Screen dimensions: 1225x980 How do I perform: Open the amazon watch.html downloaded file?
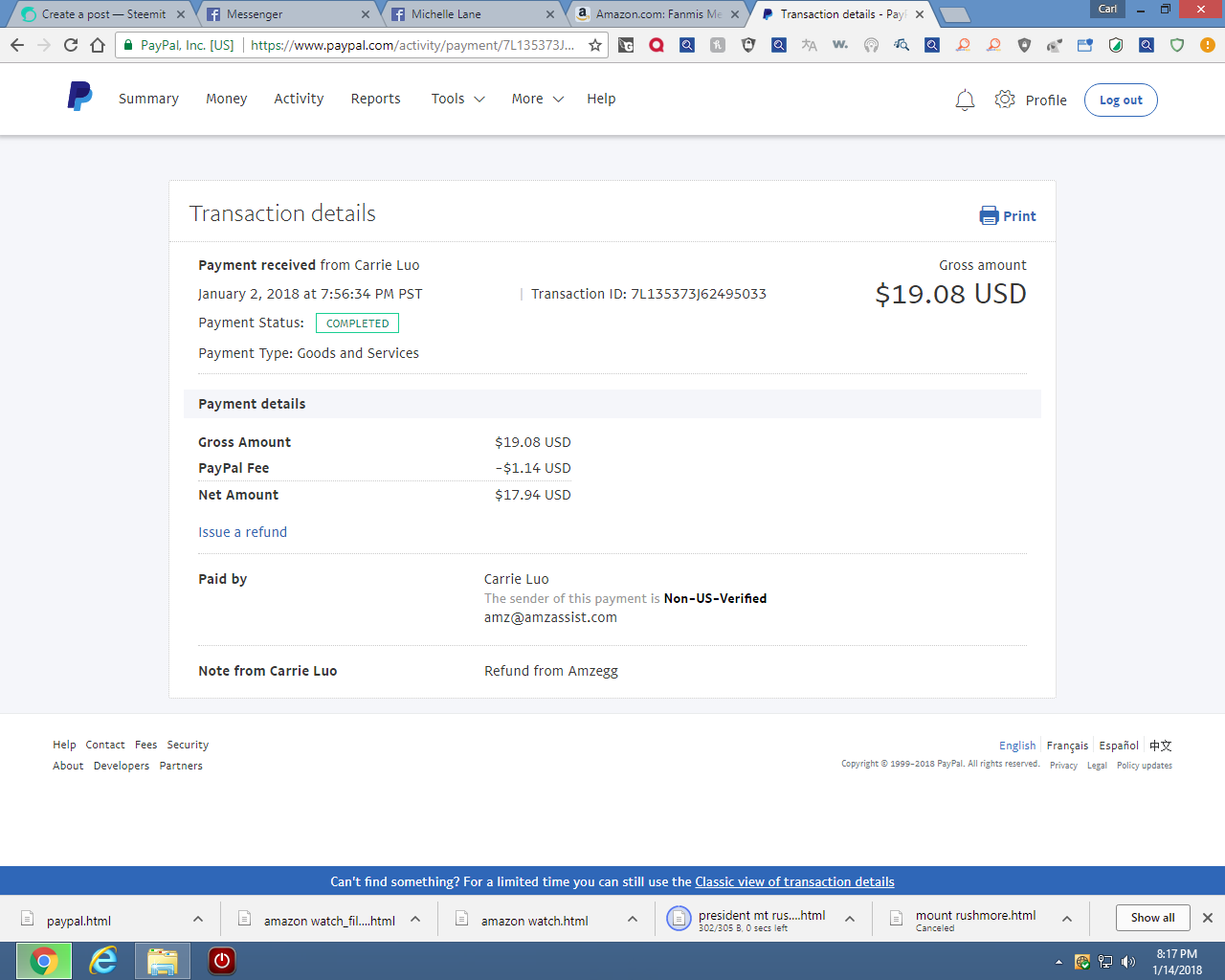click(x=534, y=921)
